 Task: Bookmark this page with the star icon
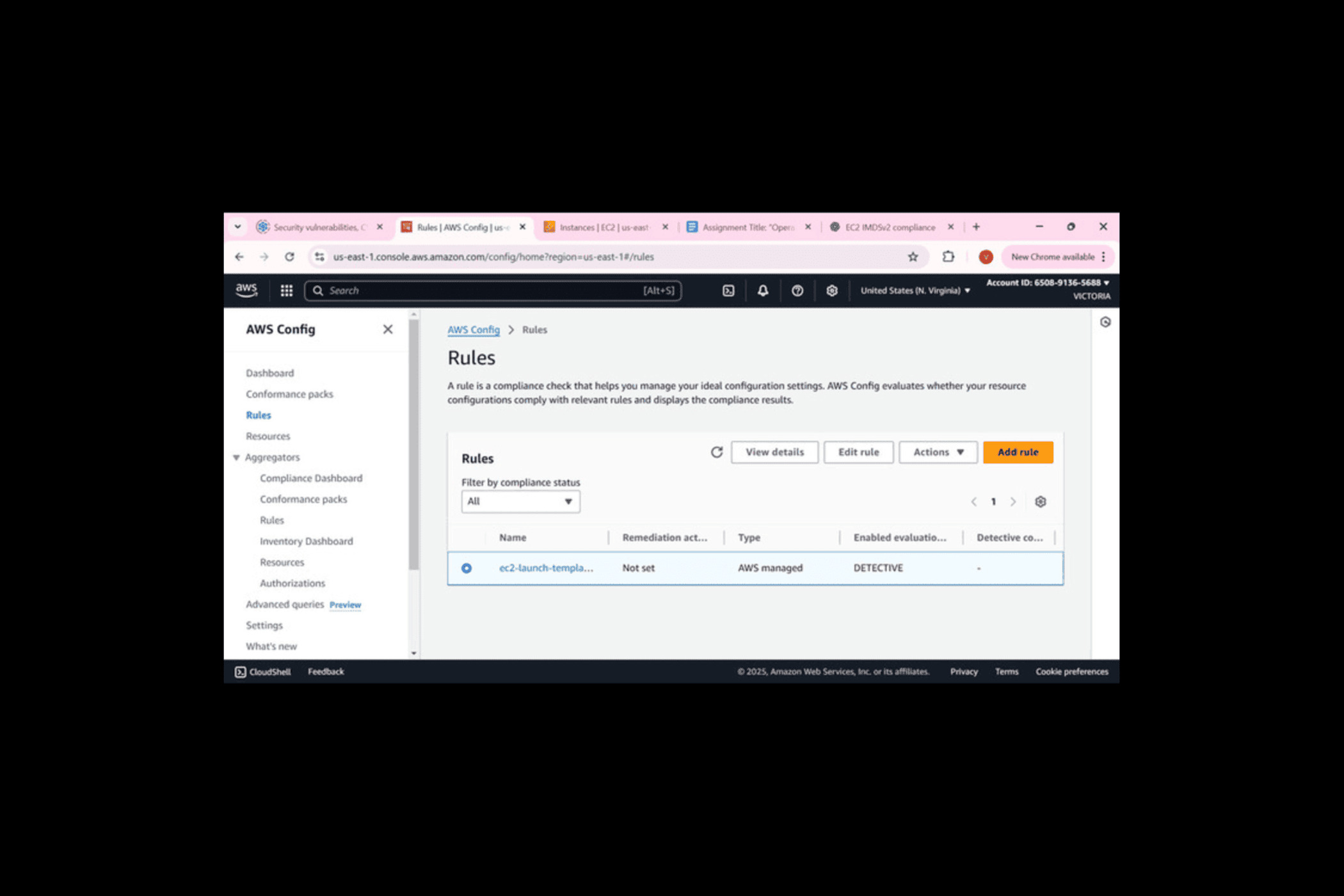pos(913,257)
